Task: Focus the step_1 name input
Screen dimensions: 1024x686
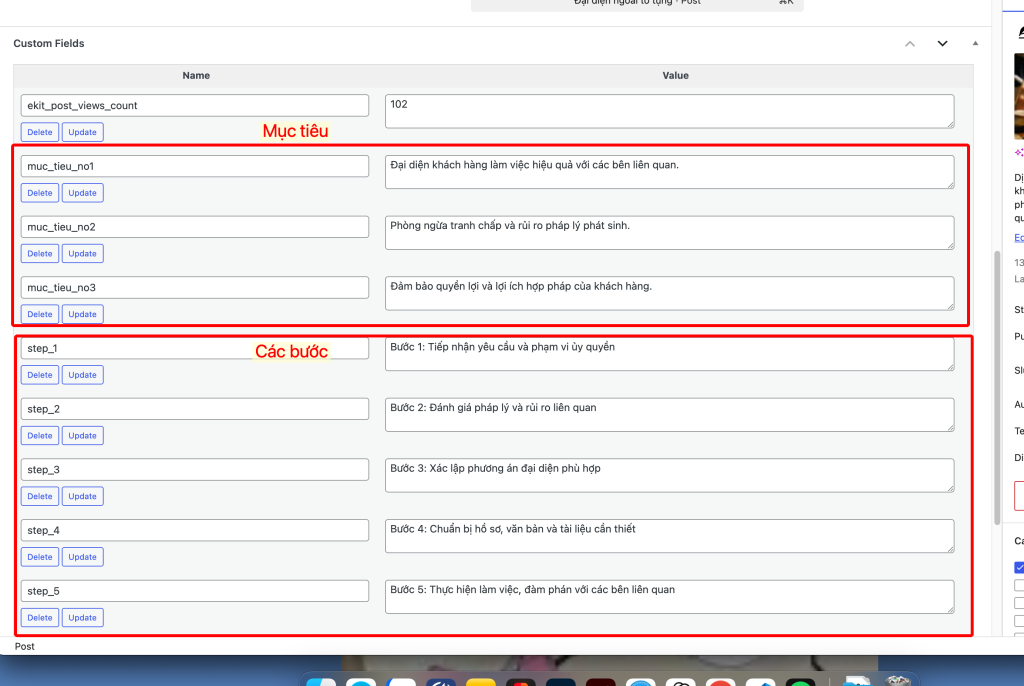Action: (195, 348)
